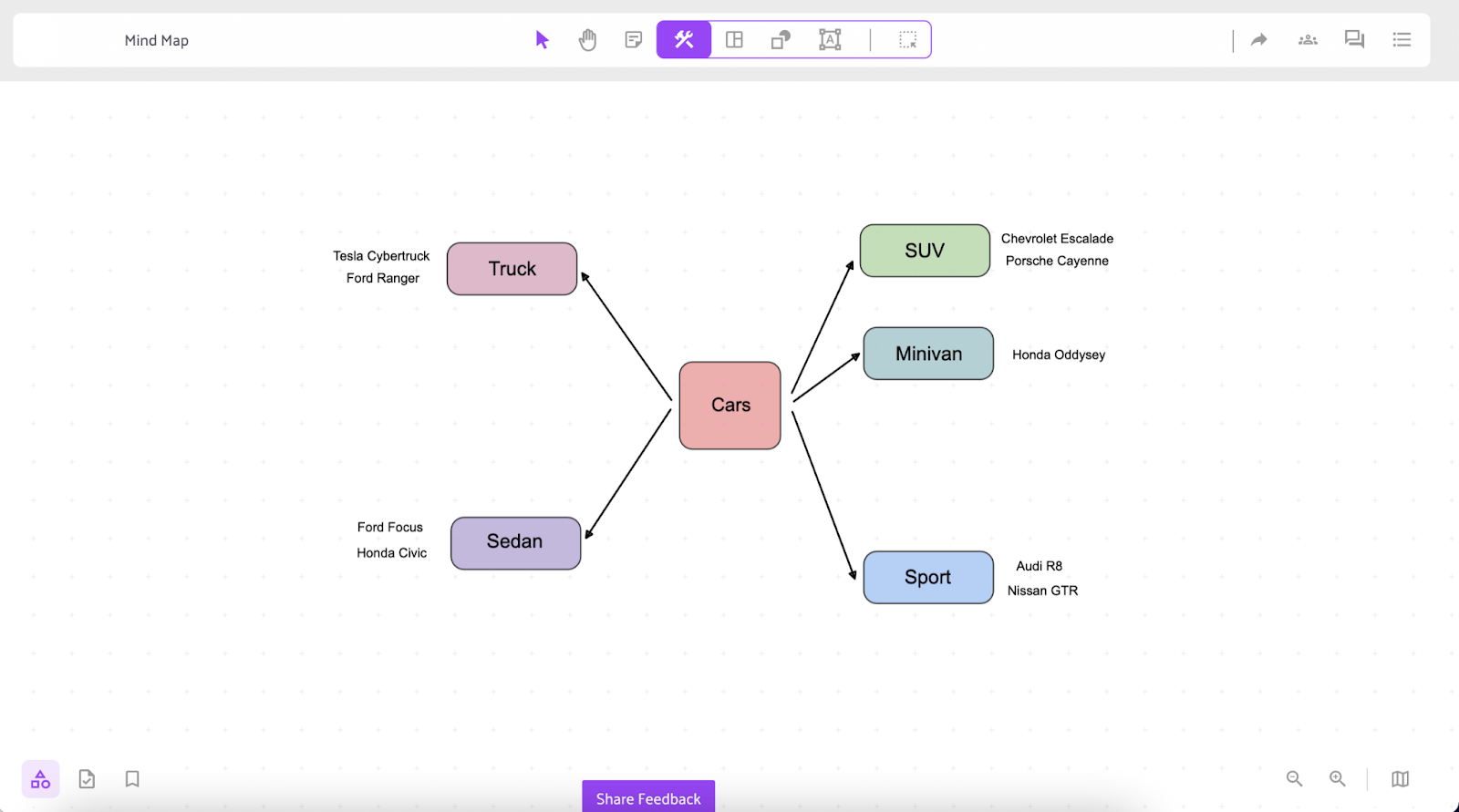Zoom in with the plus magnifier
The image size is (1459, 812).
pos(1338,779)
